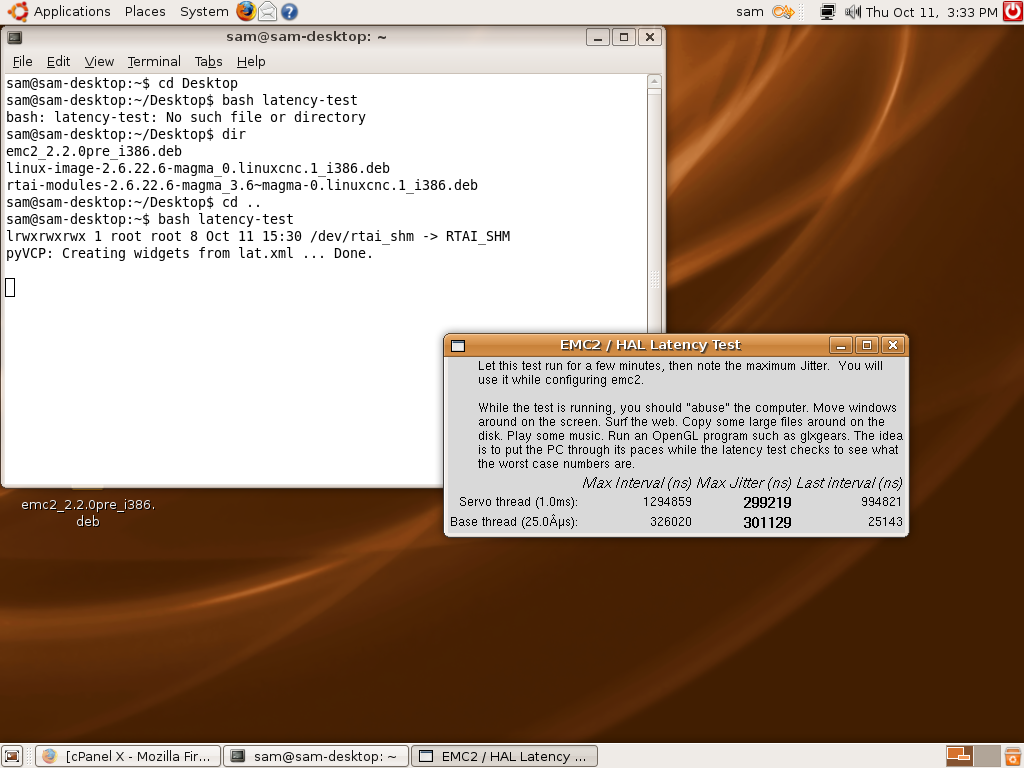Open the Help question mark icon
1024x768 pixels.
pos(289,11)
